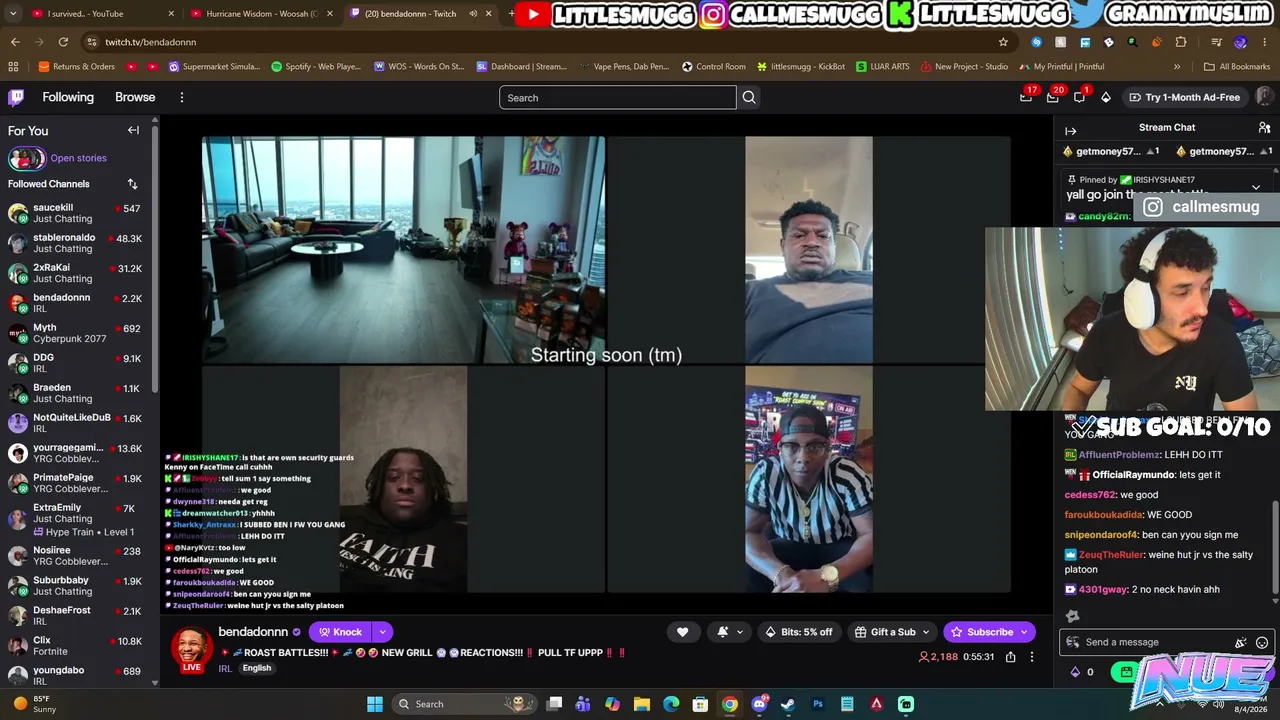Open saucekill channel in sidebar
Screen dimensions: 1280x720
coord(76,213)
